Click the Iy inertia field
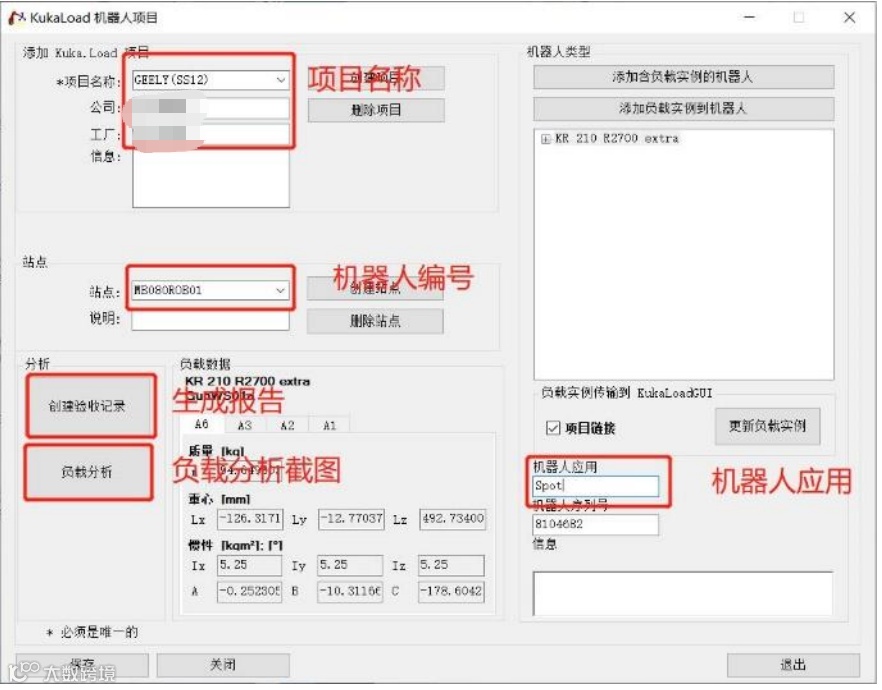Screen dimensions: 882x690 point(350,565)
